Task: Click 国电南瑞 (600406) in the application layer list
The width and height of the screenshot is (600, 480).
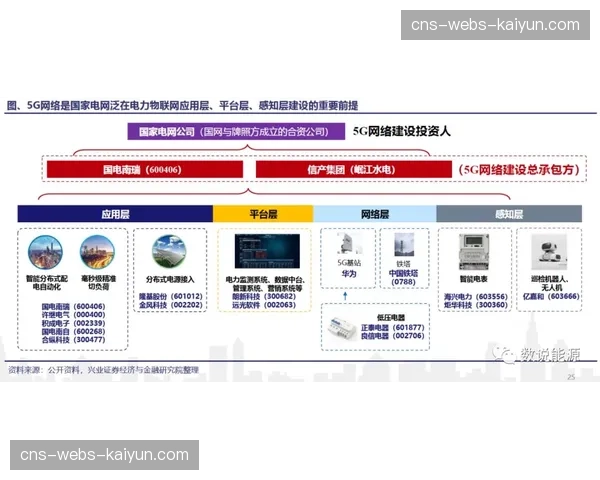Action: click(73, 307)
